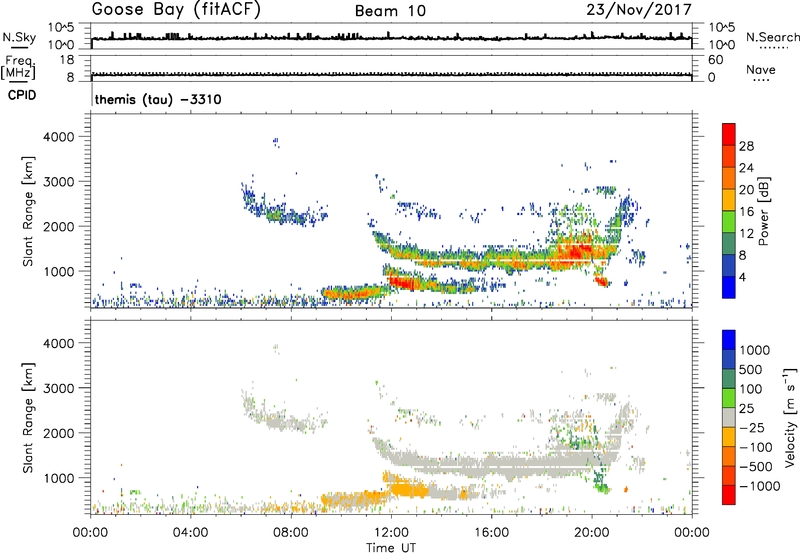Select the 'themis (tau) -3310' text
This screenshot has width=800, height=554.
click(158, 99)
